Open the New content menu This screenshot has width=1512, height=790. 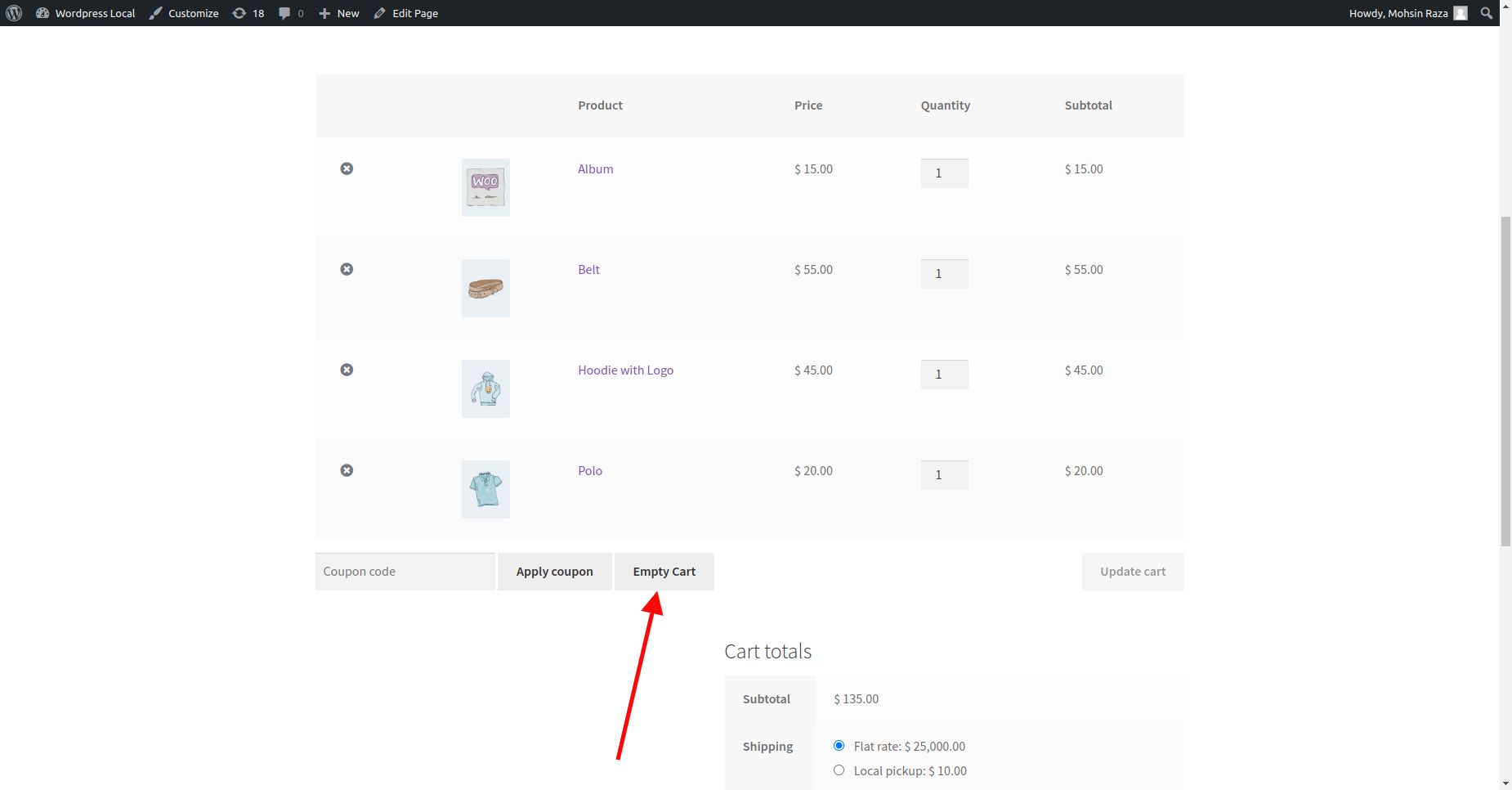point(339,13)
